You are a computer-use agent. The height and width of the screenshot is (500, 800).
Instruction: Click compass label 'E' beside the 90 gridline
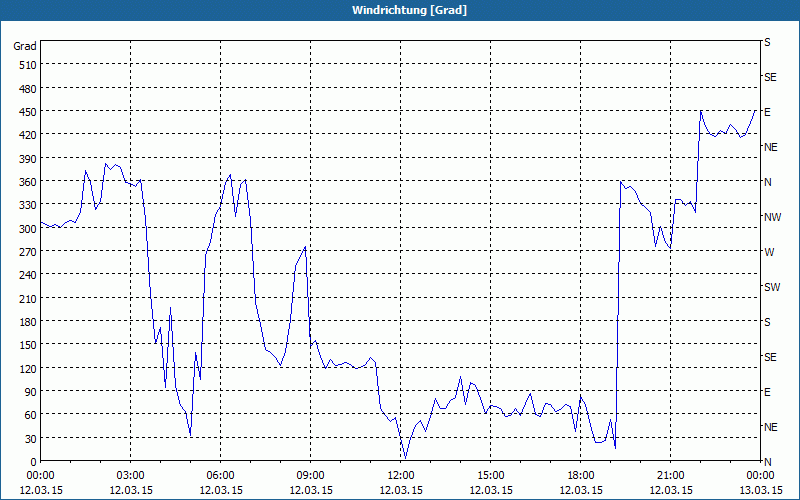[767, 392]
